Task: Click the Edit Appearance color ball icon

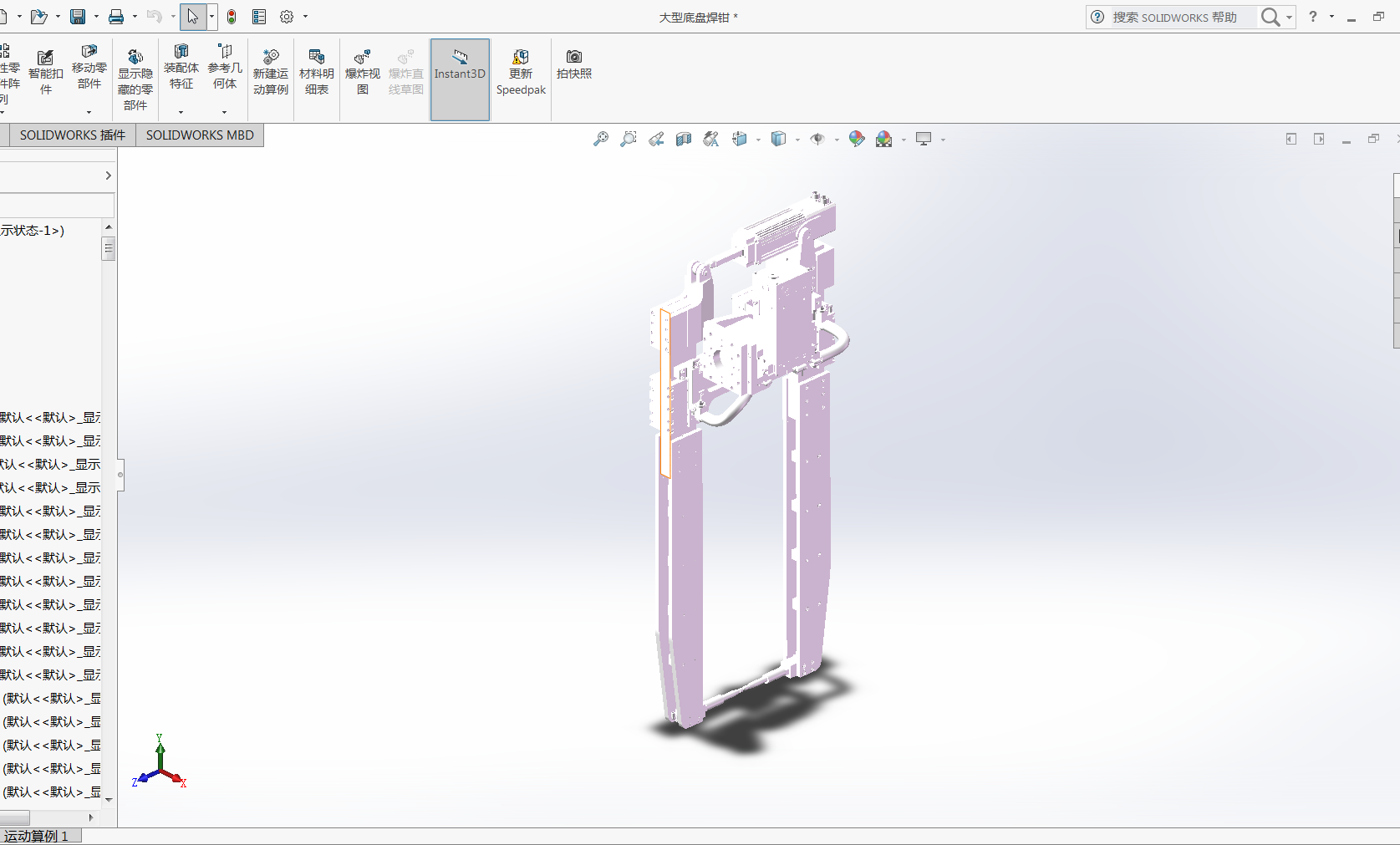Action: coord(856,140)
